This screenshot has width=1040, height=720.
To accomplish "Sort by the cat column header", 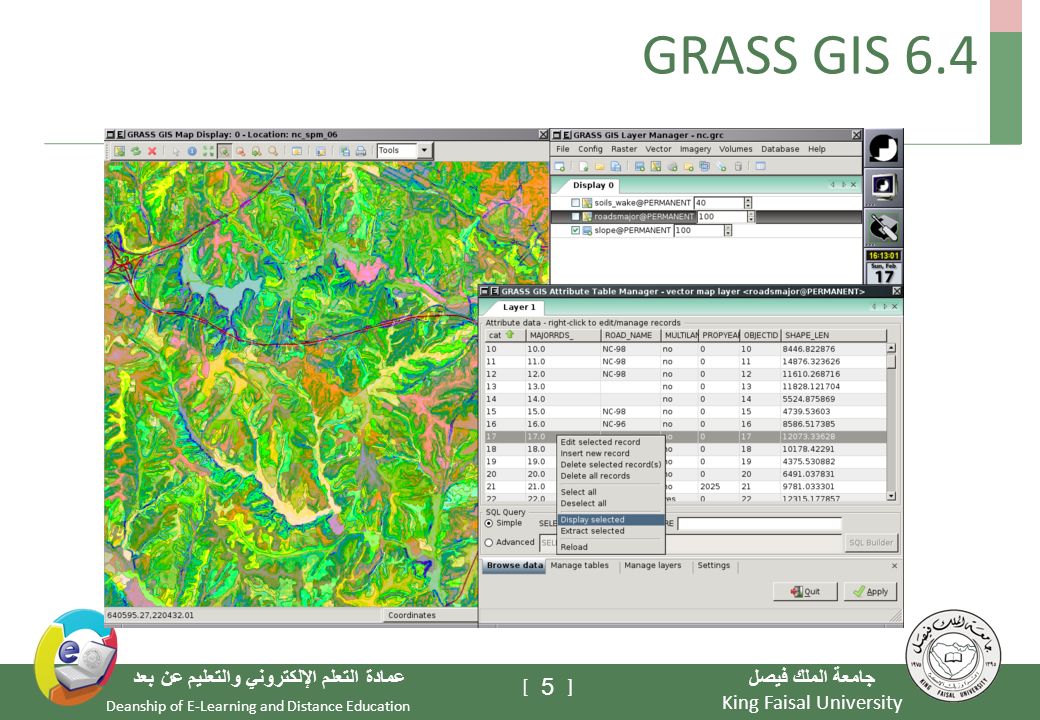I will point(505,335).
